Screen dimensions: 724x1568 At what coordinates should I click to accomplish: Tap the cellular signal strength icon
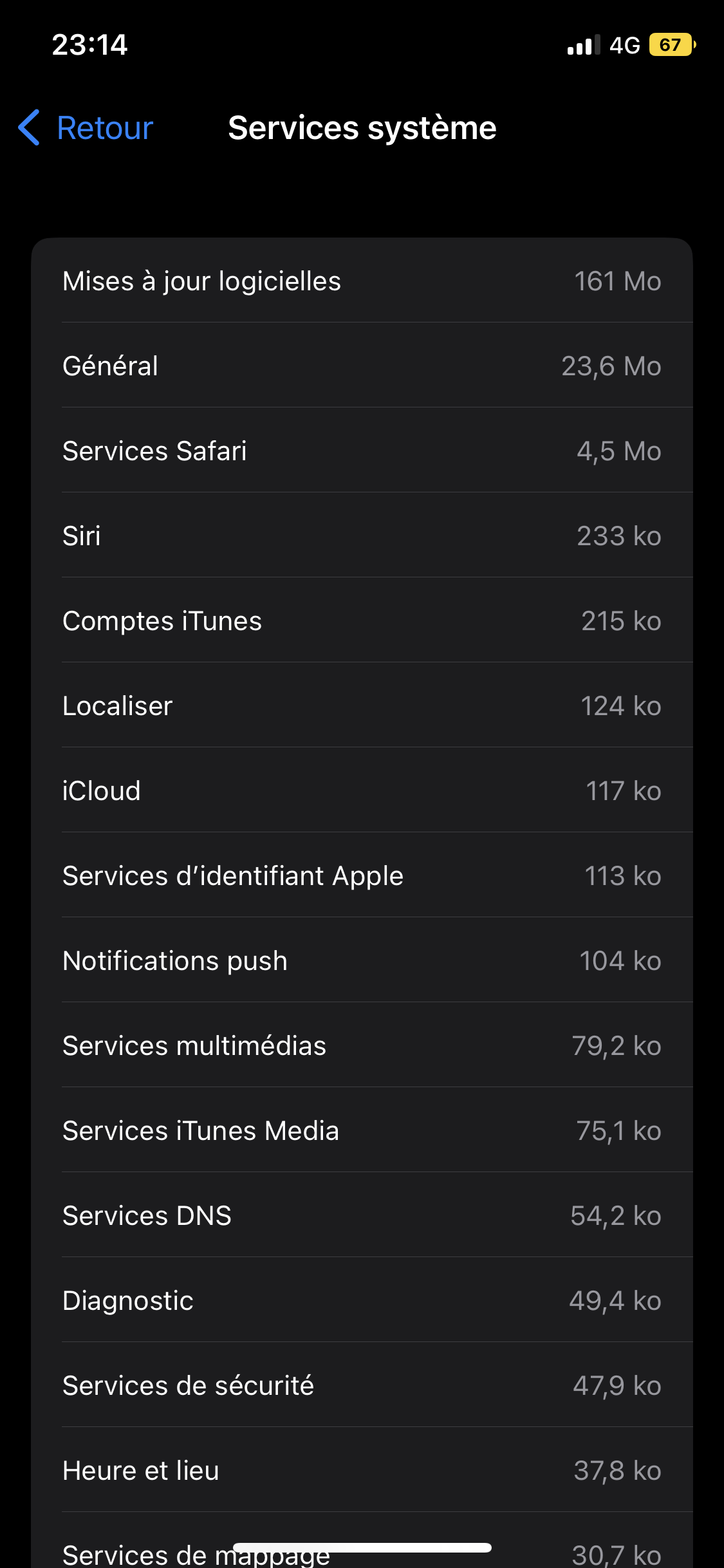coord(583,45)
